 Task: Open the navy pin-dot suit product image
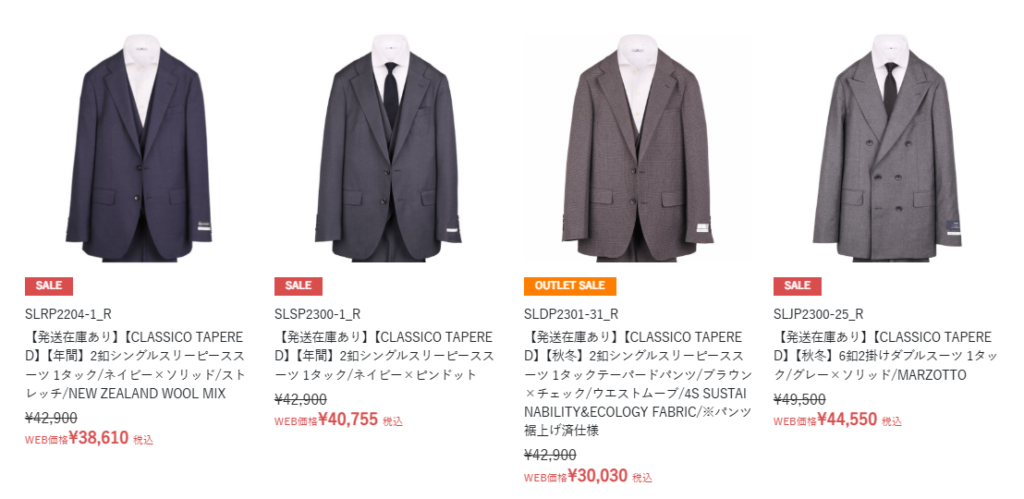coord(388,146)
